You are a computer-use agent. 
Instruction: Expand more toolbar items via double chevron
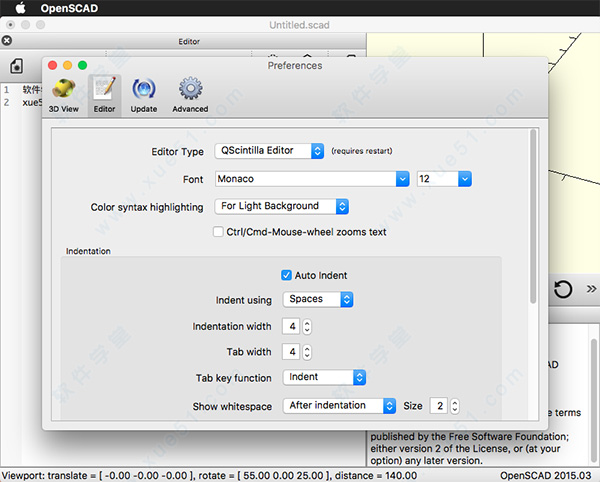591,288
